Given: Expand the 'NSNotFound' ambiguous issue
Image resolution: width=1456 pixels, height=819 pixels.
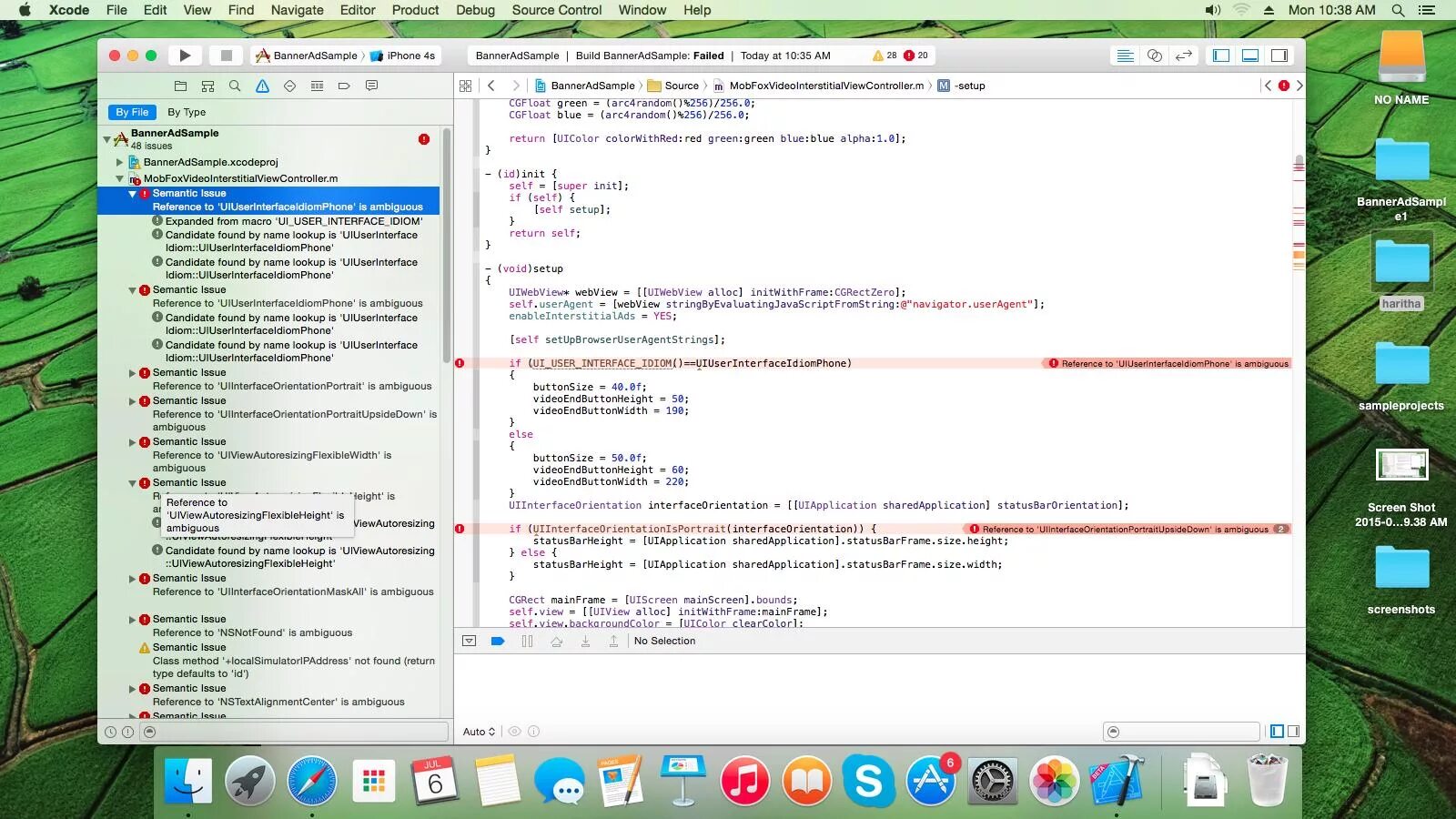Looking at the screenshot, I should click(x=132, y=620).
